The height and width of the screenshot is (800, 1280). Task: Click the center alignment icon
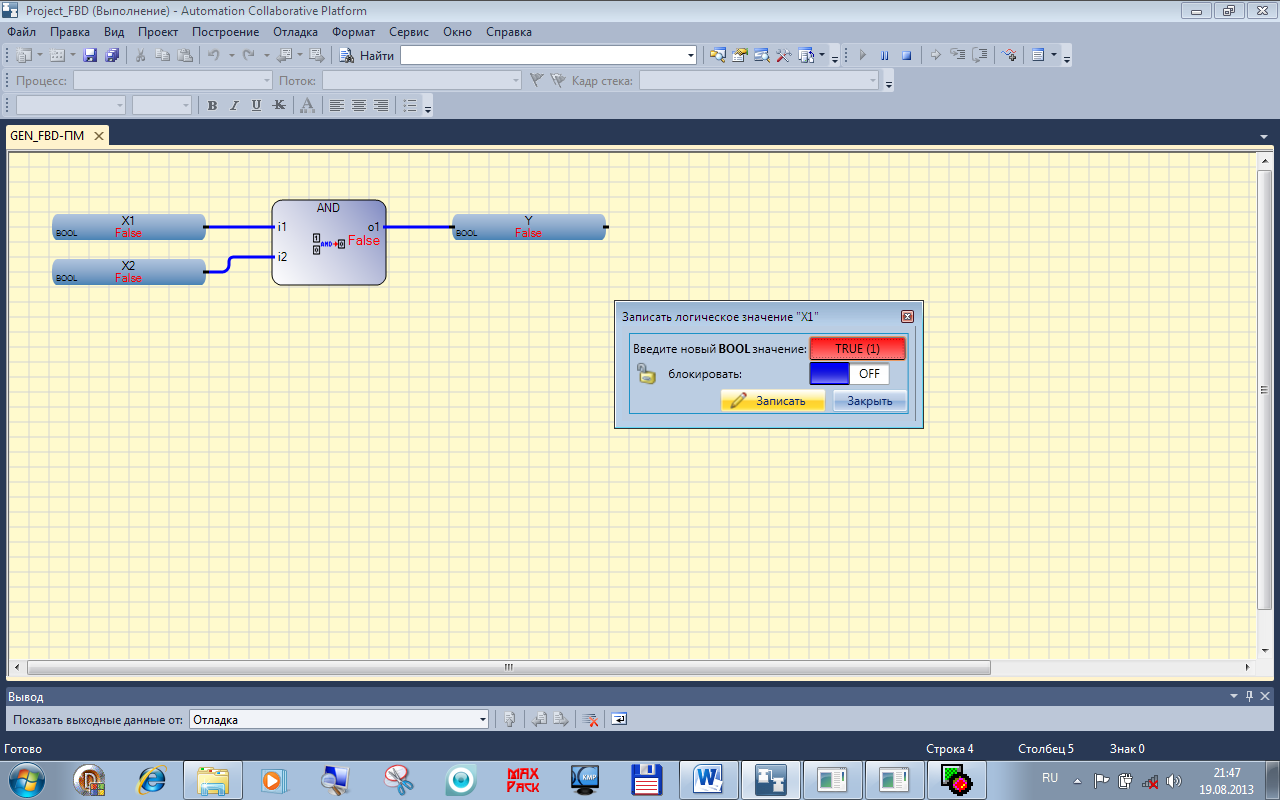click(358, 105)
